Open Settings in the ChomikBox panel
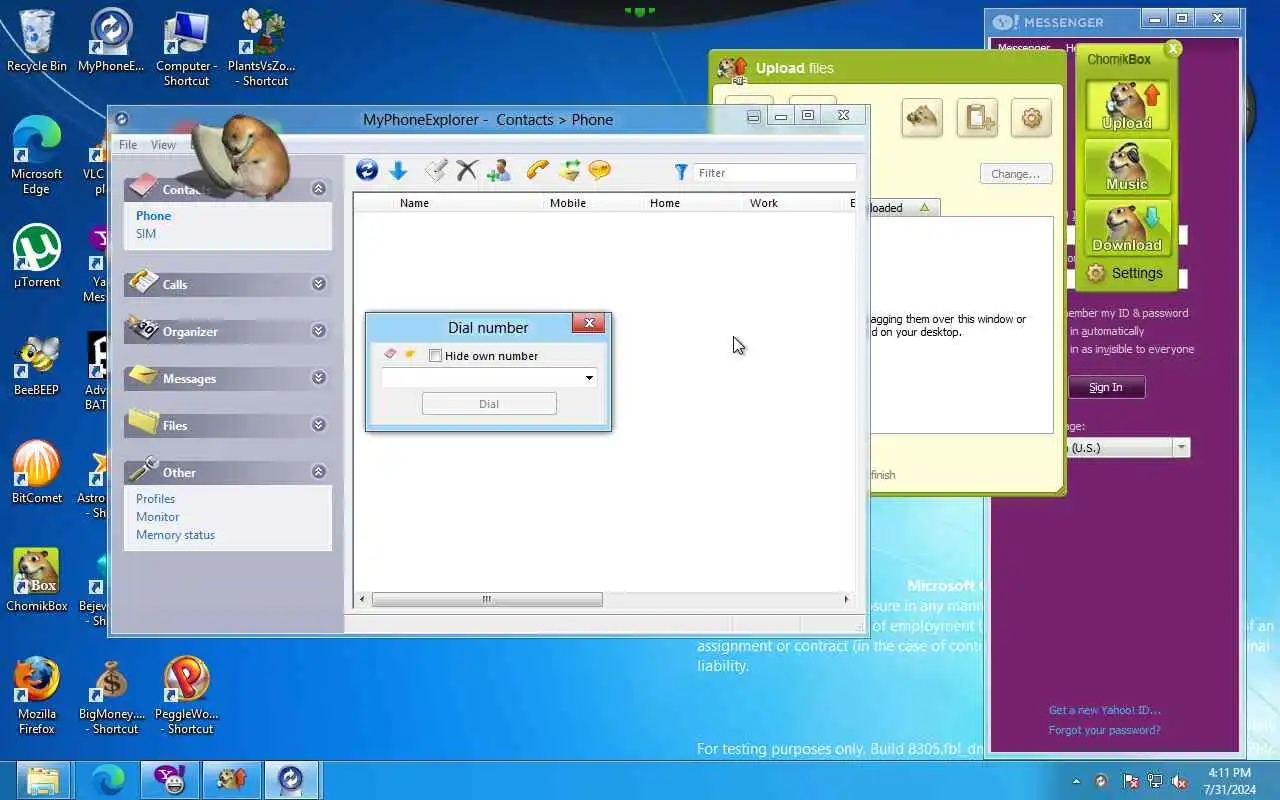This screenshot has height=800, width=1280. tap(1125, 273)
